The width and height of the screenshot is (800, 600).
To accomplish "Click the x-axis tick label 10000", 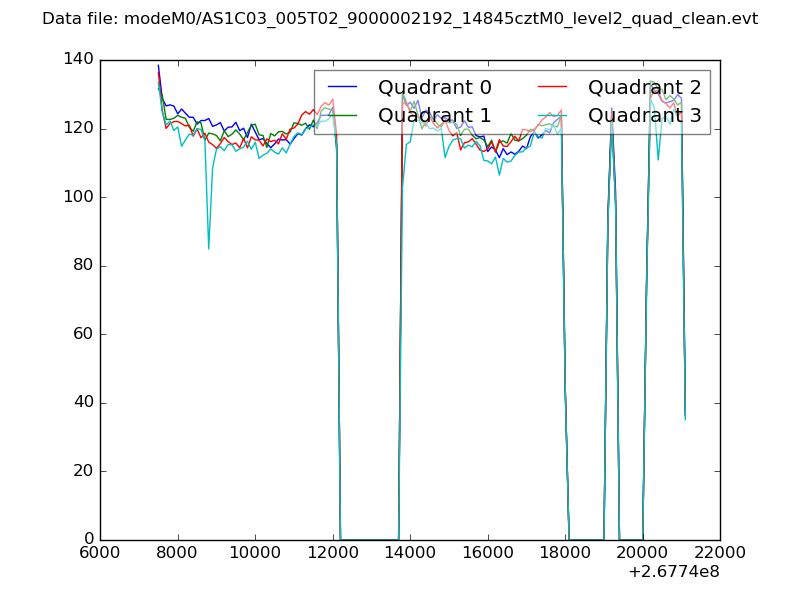I will click(x=255, y=553).
